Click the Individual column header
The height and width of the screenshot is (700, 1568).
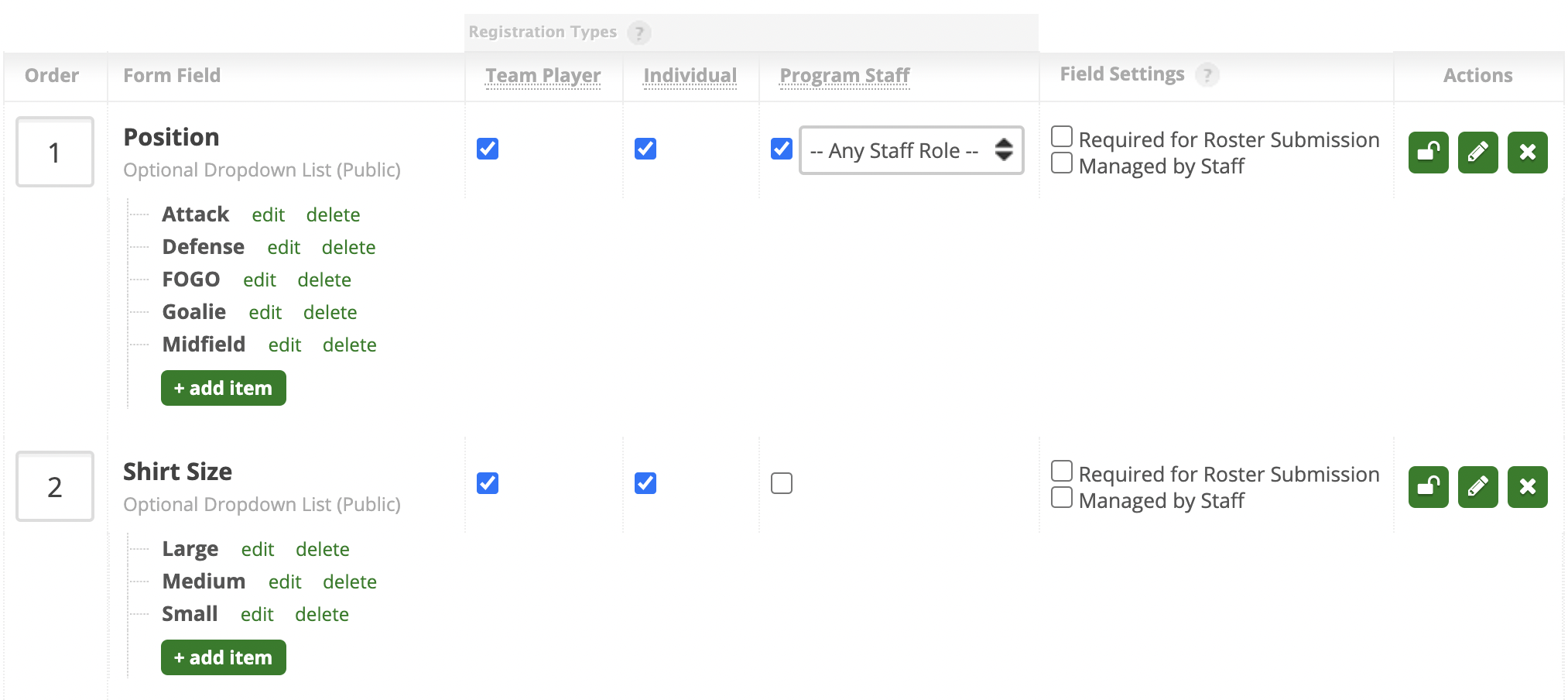point(690,76)
